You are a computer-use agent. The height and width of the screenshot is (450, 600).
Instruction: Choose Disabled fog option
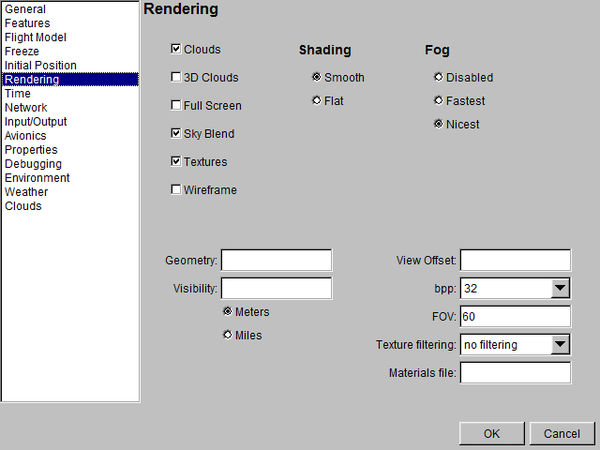point(438,77)
